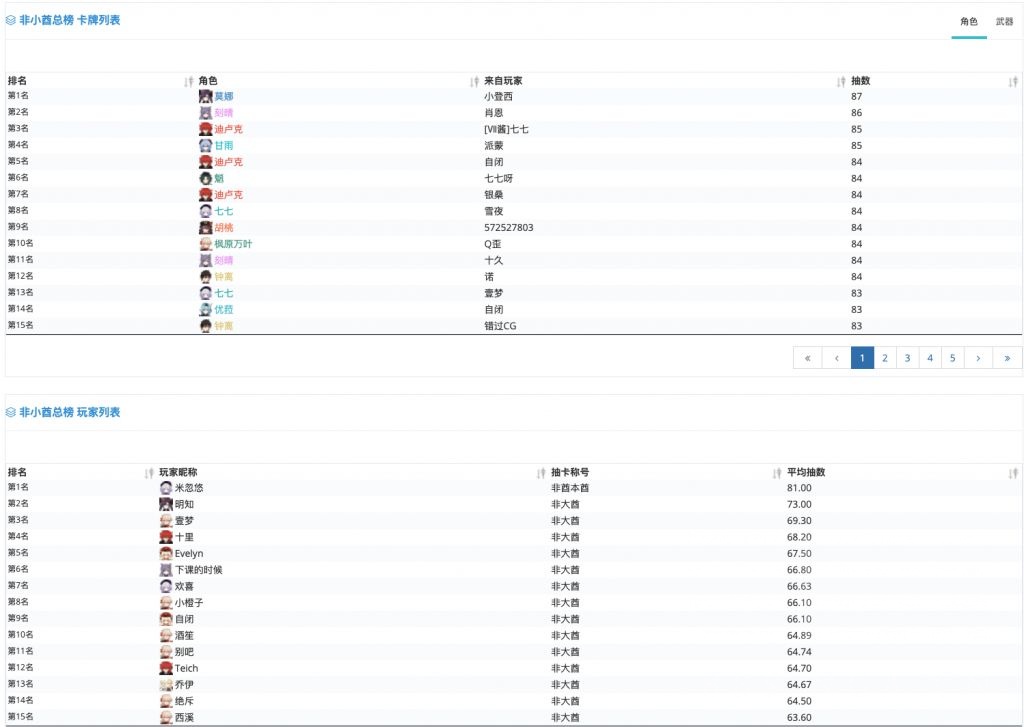Image resolution: width=1024 pixels, height=727 pixels.
Task: Sort card list by 抽数 column arrow
Action: point(1013,81)
